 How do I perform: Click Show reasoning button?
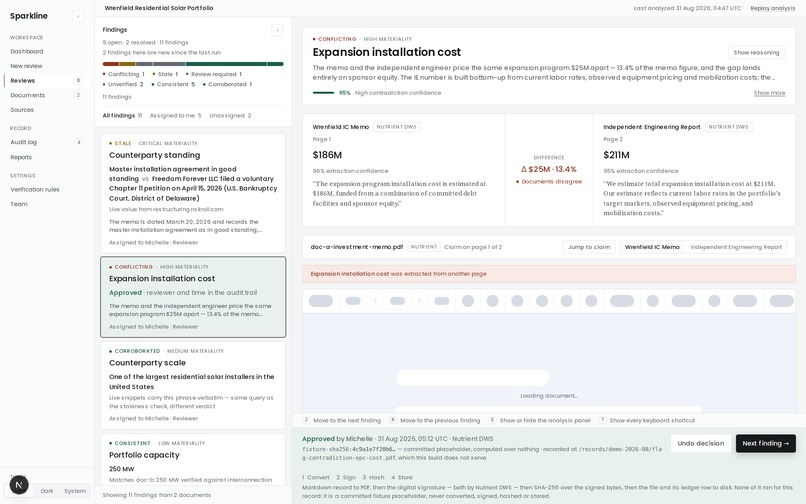click(x=756, y=52)
